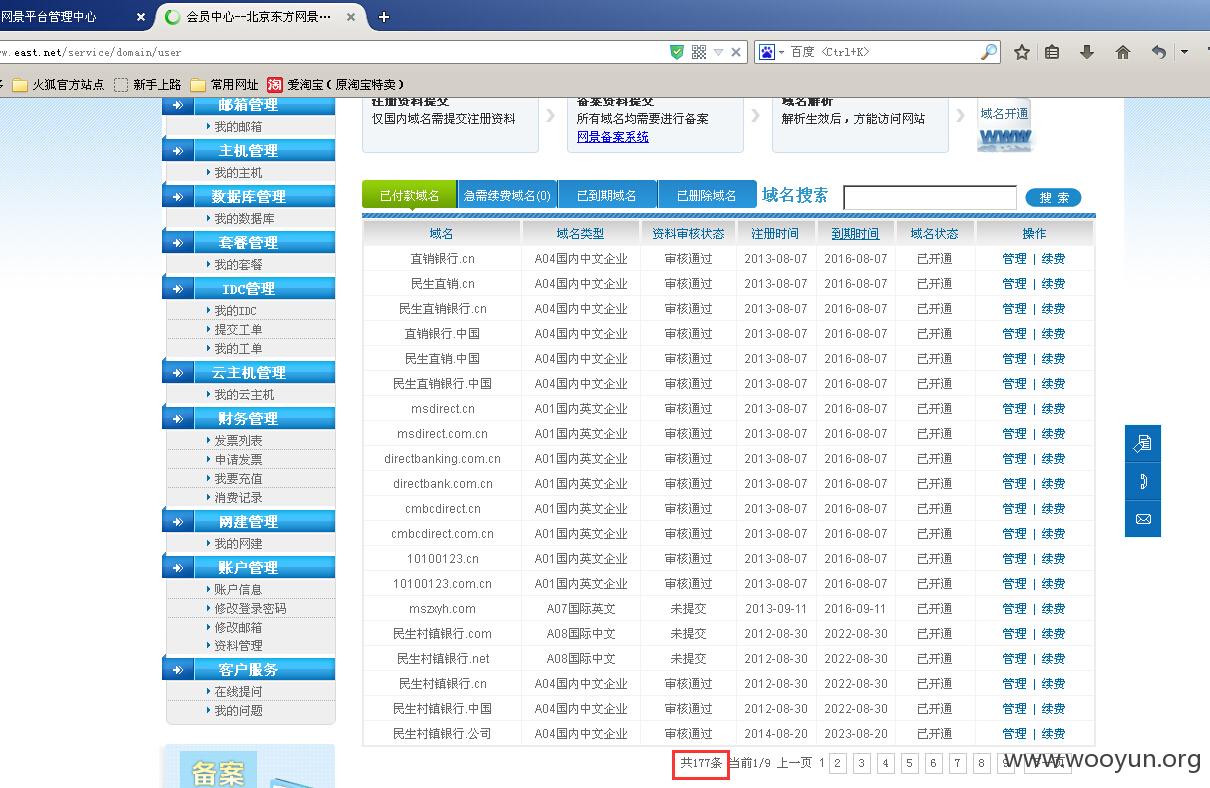
Task: Click 管理 for mszxyh.com row
Action: pos(1014,609)
